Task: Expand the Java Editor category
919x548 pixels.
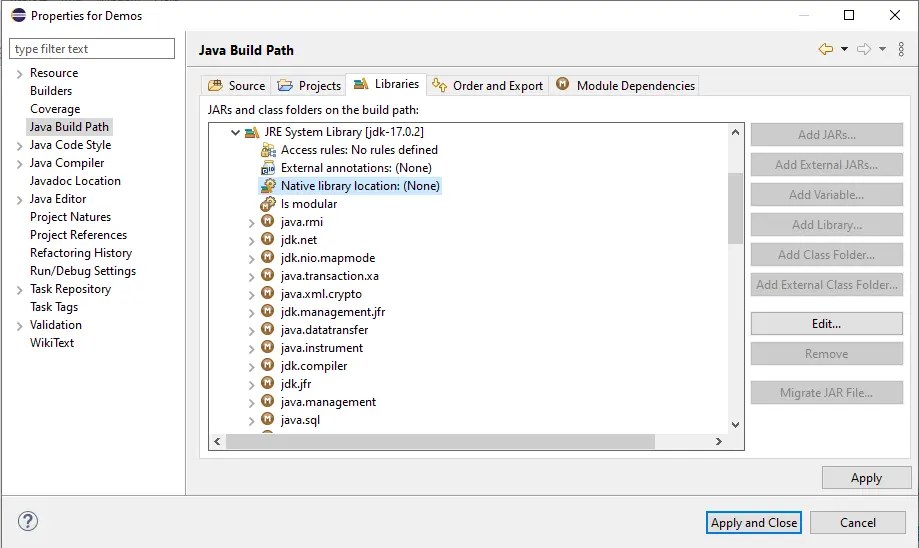Action: point(19,200)
